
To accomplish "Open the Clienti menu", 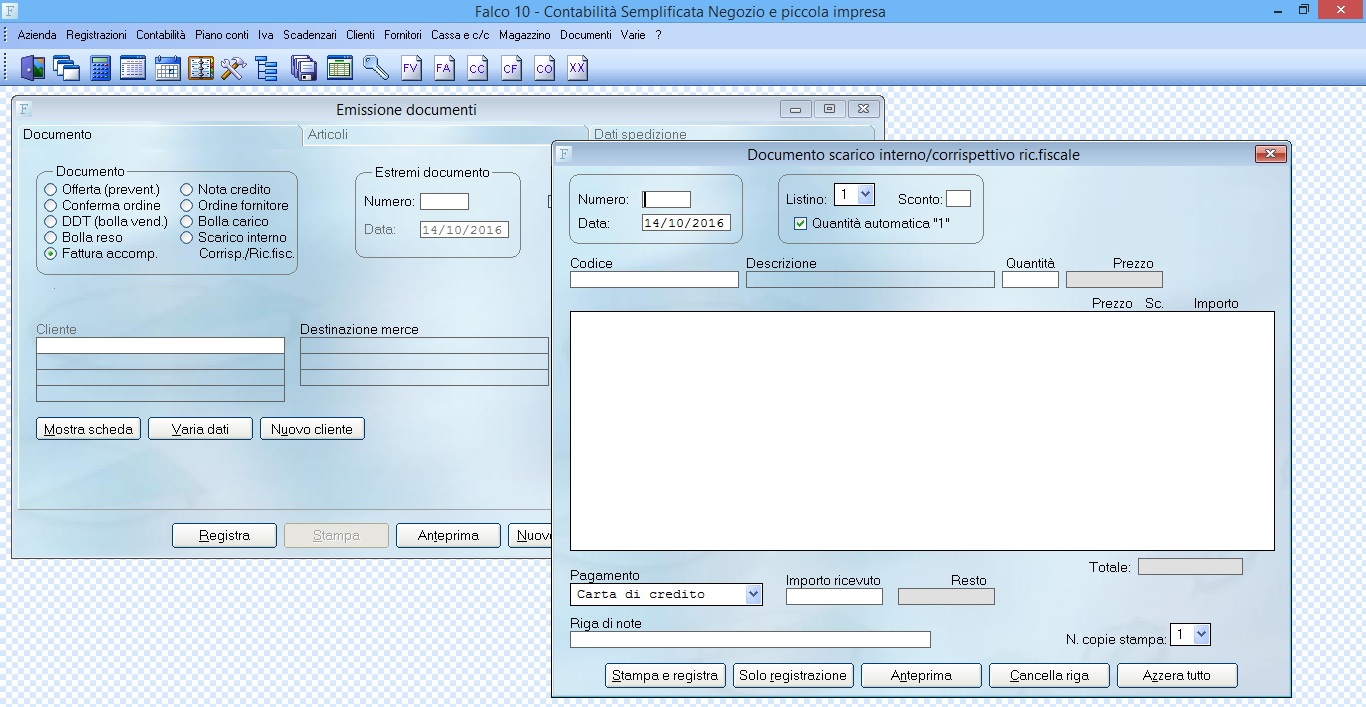I will coord(360,35).
